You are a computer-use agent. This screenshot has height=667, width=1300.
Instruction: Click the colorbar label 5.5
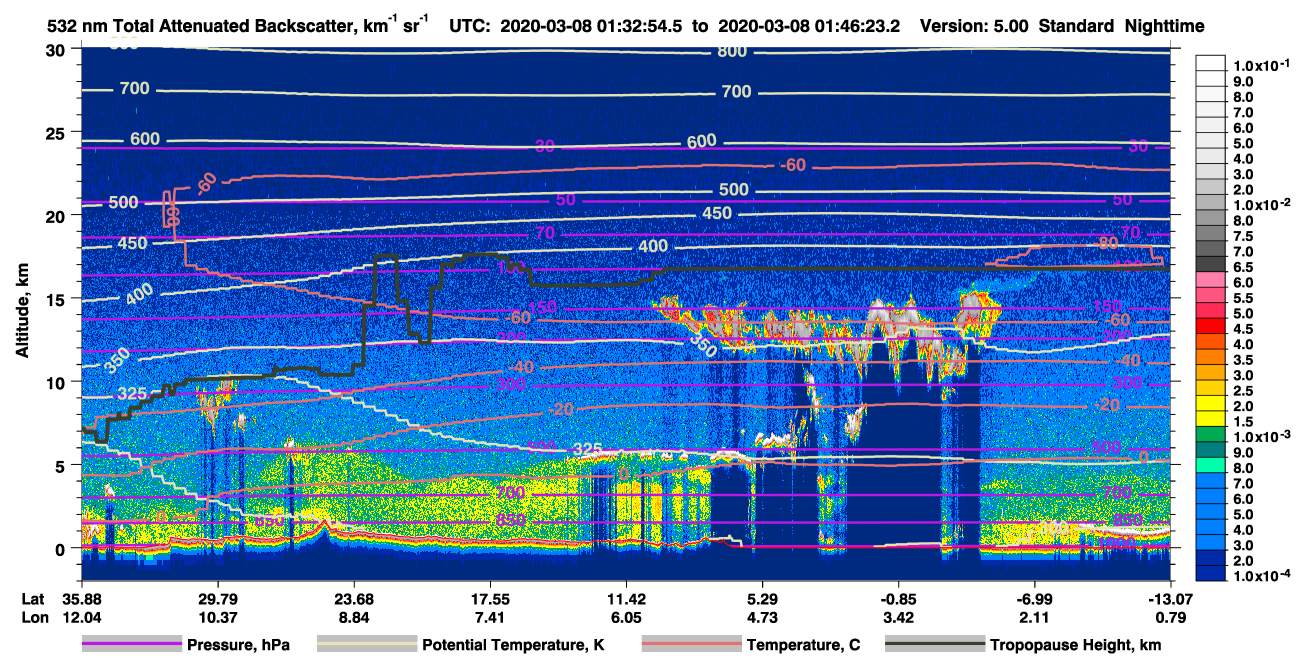tap(1245, 298)
